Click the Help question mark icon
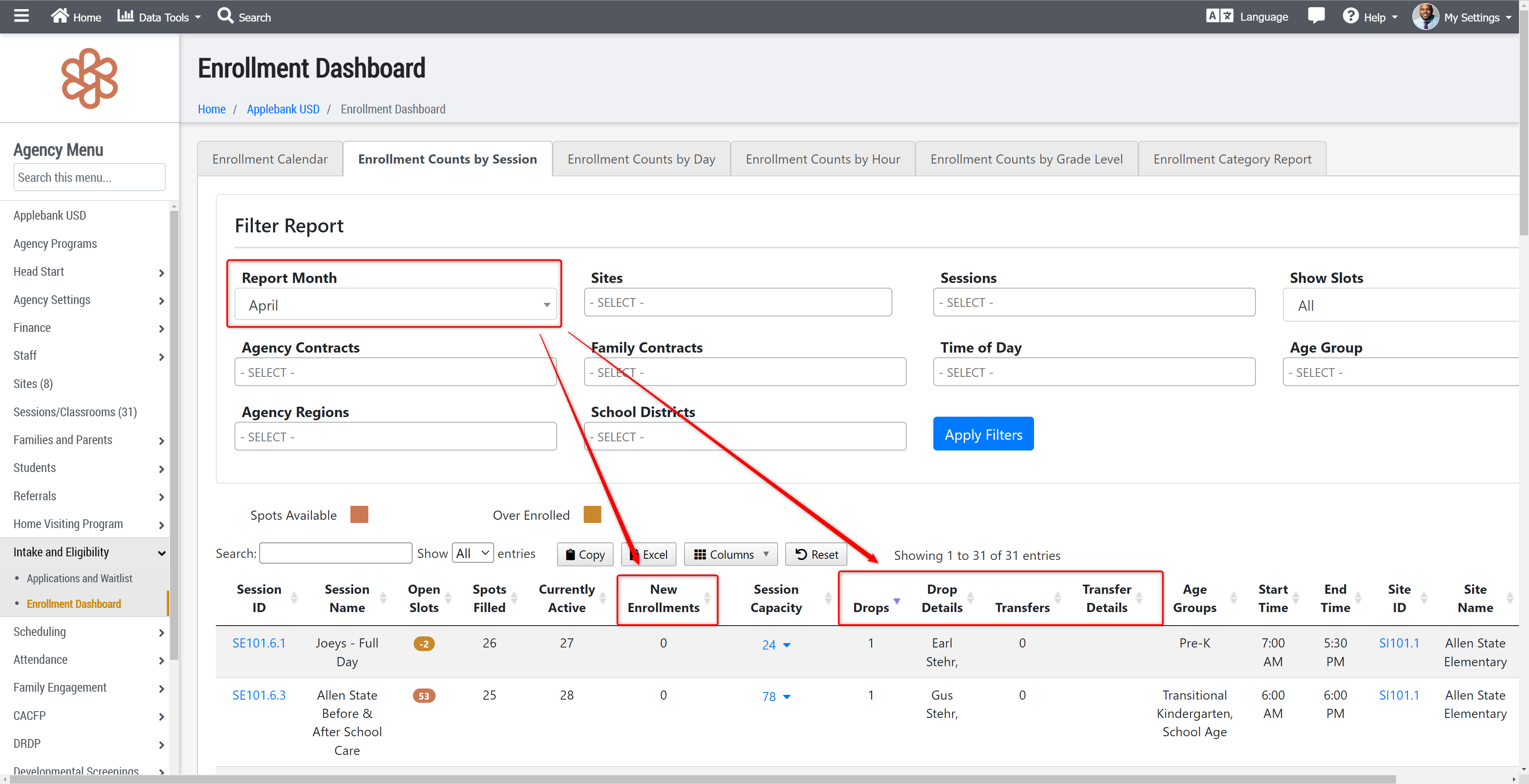1529x784 pixels. pyautogui.click(x=1350, y=16)
